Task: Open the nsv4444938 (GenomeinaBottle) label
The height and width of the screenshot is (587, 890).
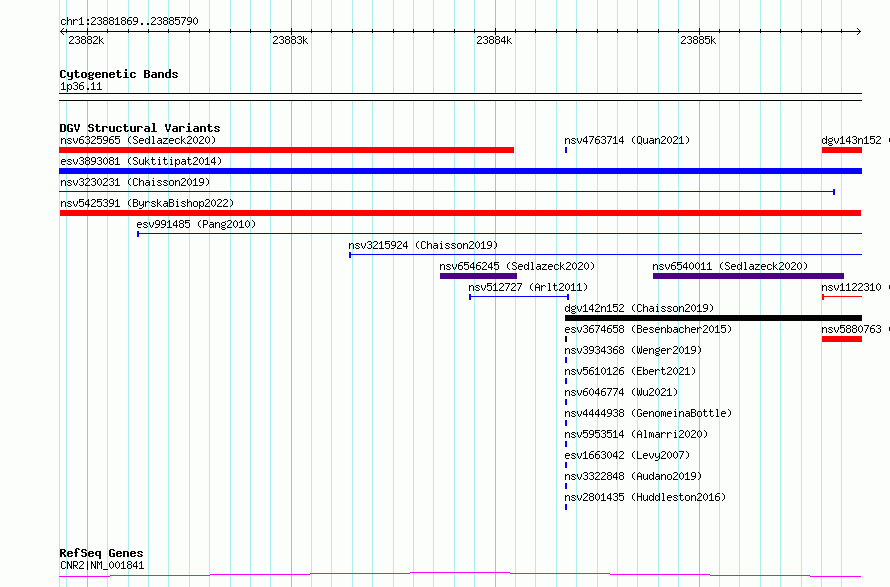Action: tap(648, 413)
